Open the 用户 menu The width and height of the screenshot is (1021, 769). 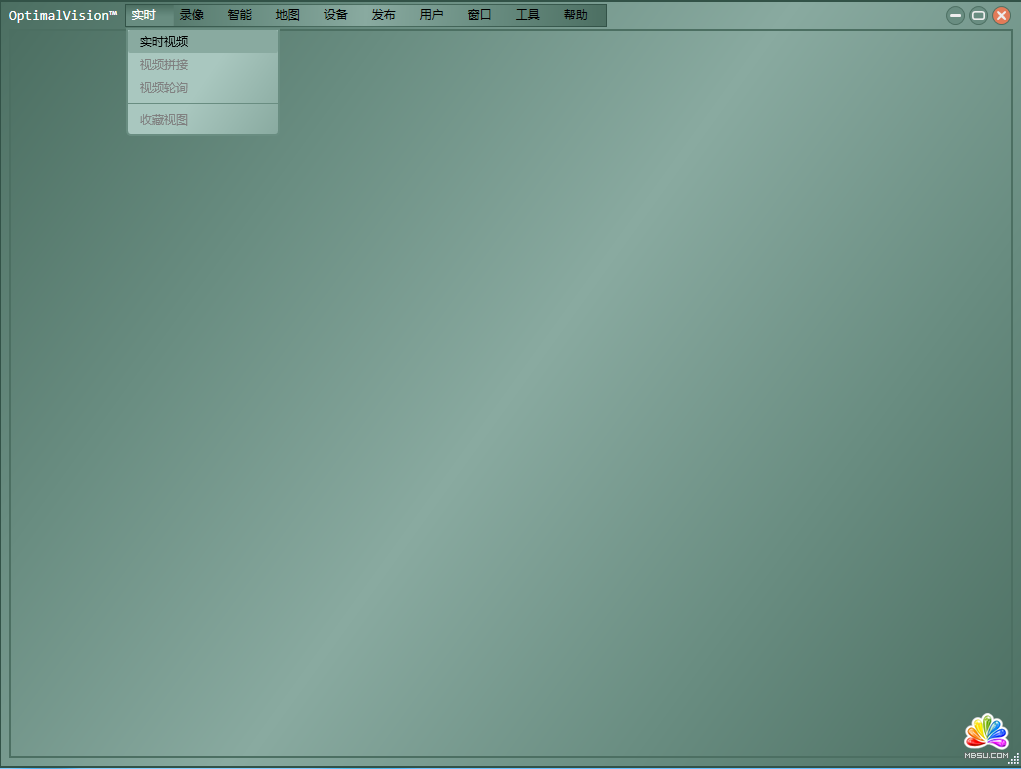tap(432, 15)
